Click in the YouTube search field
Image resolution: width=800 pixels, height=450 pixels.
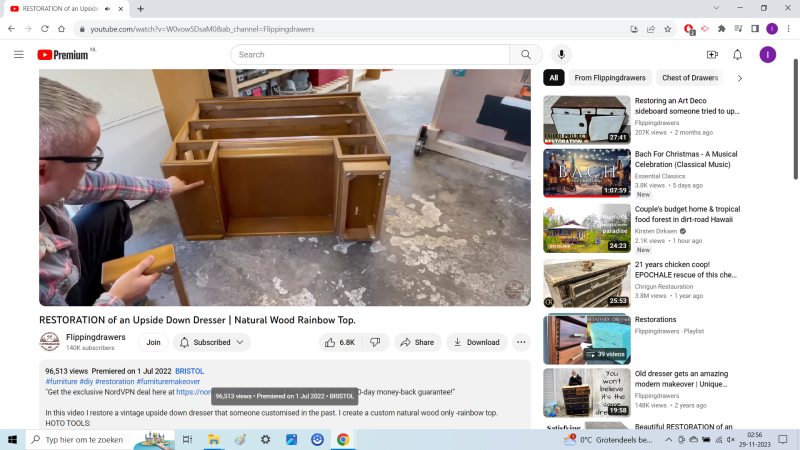click(370, 54)
